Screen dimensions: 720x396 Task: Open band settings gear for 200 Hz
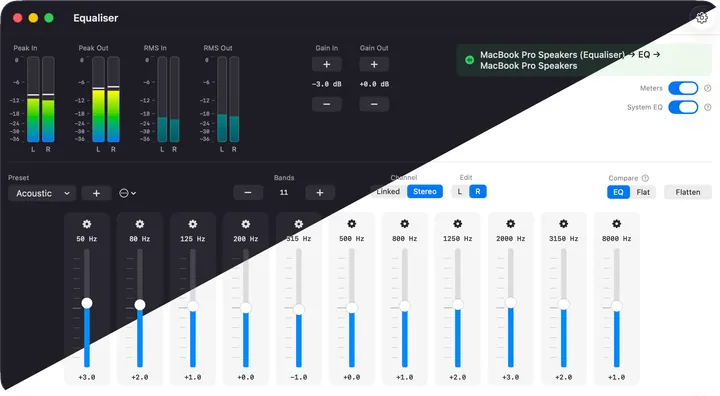246,224
